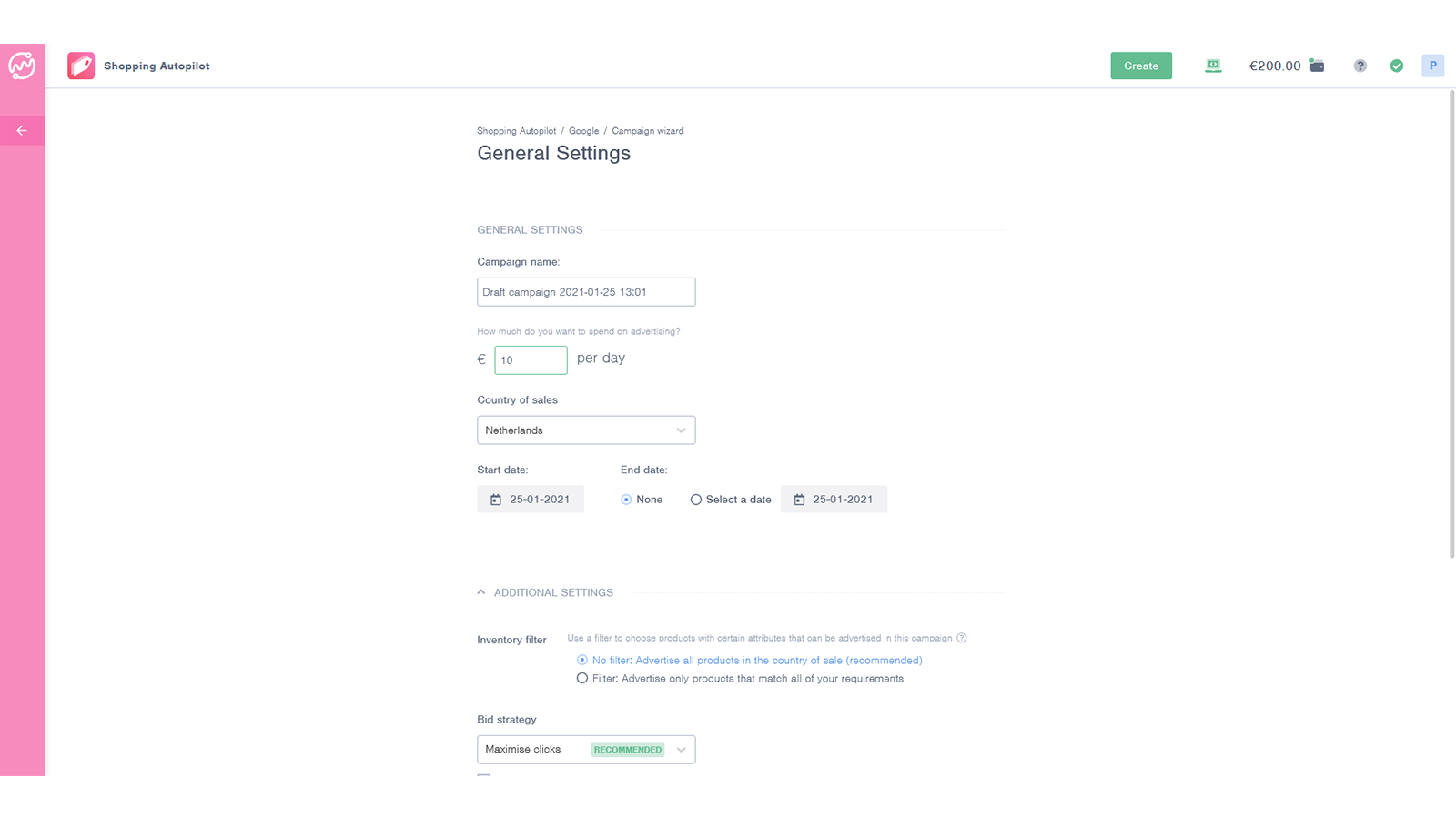This screenshot has width=1456, height=819.
Task: Show Inventory filter help tooltip icon
Action: click(962, 638)
